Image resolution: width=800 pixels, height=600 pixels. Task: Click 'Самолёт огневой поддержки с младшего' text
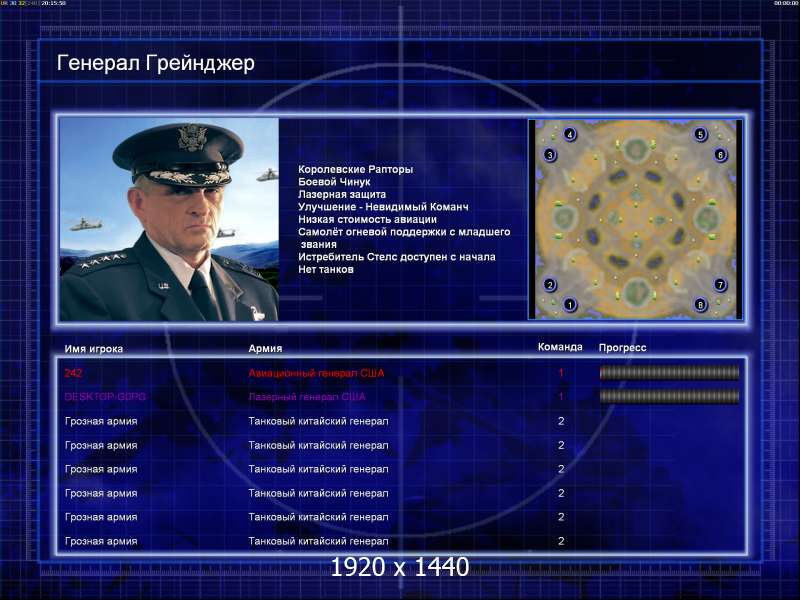(x=404, y=232)
